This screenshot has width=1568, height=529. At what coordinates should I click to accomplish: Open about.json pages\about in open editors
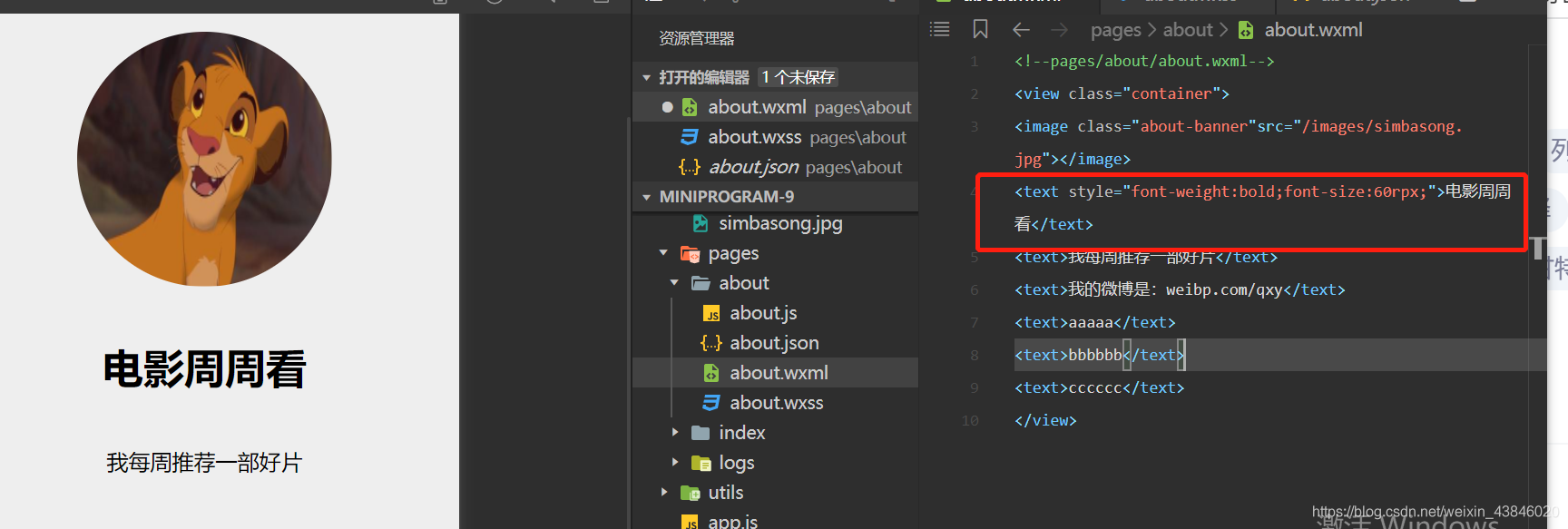(775, 167)
